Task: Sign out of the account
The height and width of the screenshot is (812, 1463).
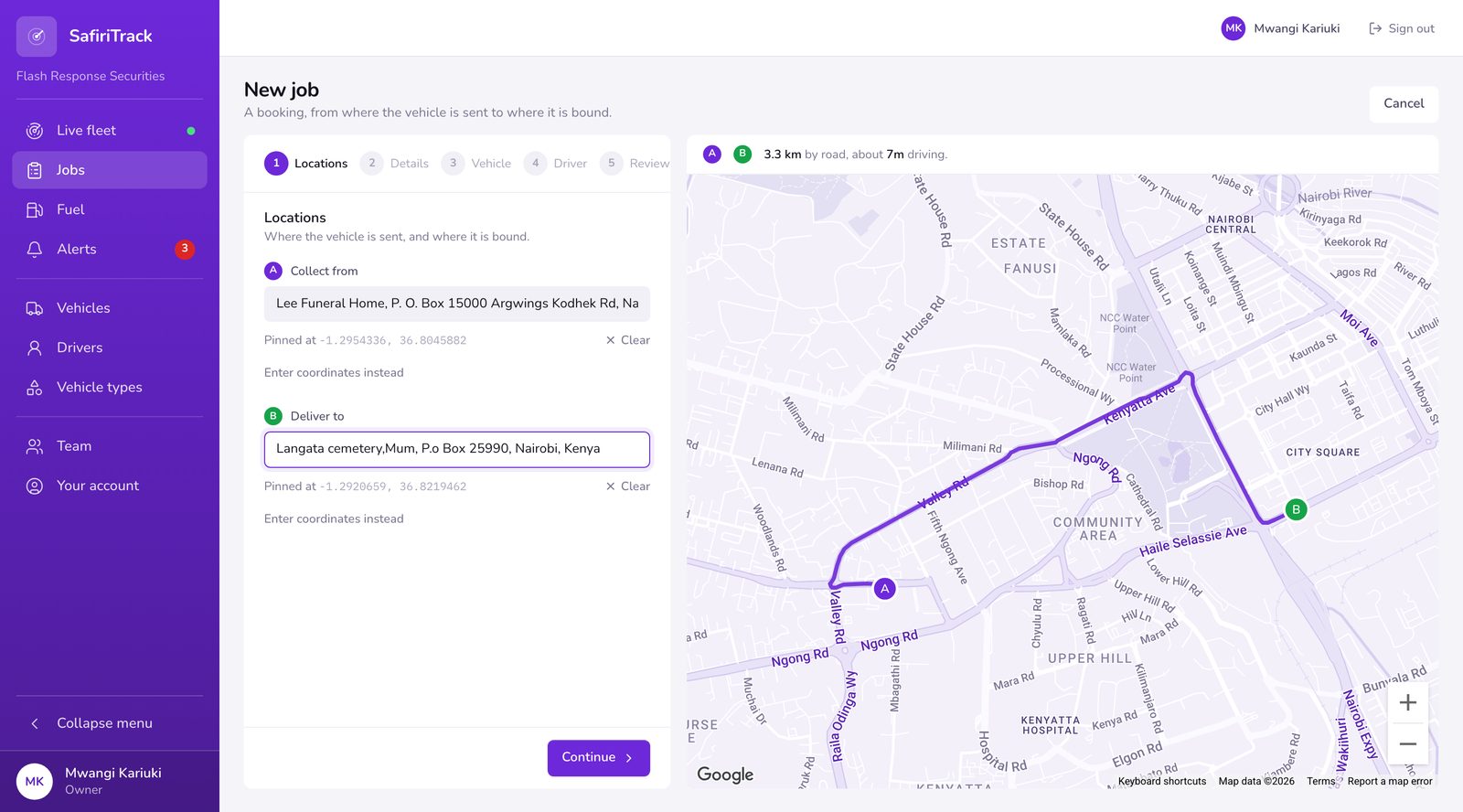Action: click(1402, 28)
